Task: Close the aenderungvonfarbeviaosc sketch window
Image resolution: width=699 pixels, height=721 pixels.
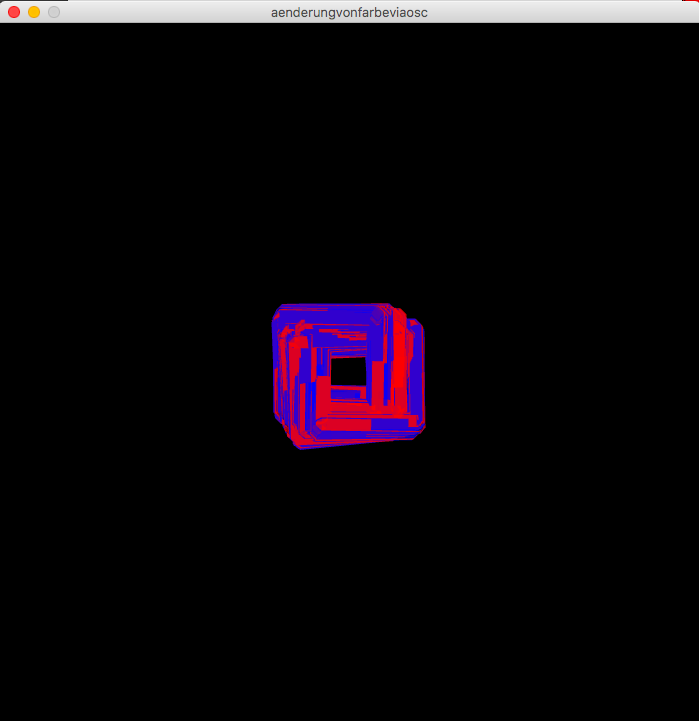Action: coord(14,12)
